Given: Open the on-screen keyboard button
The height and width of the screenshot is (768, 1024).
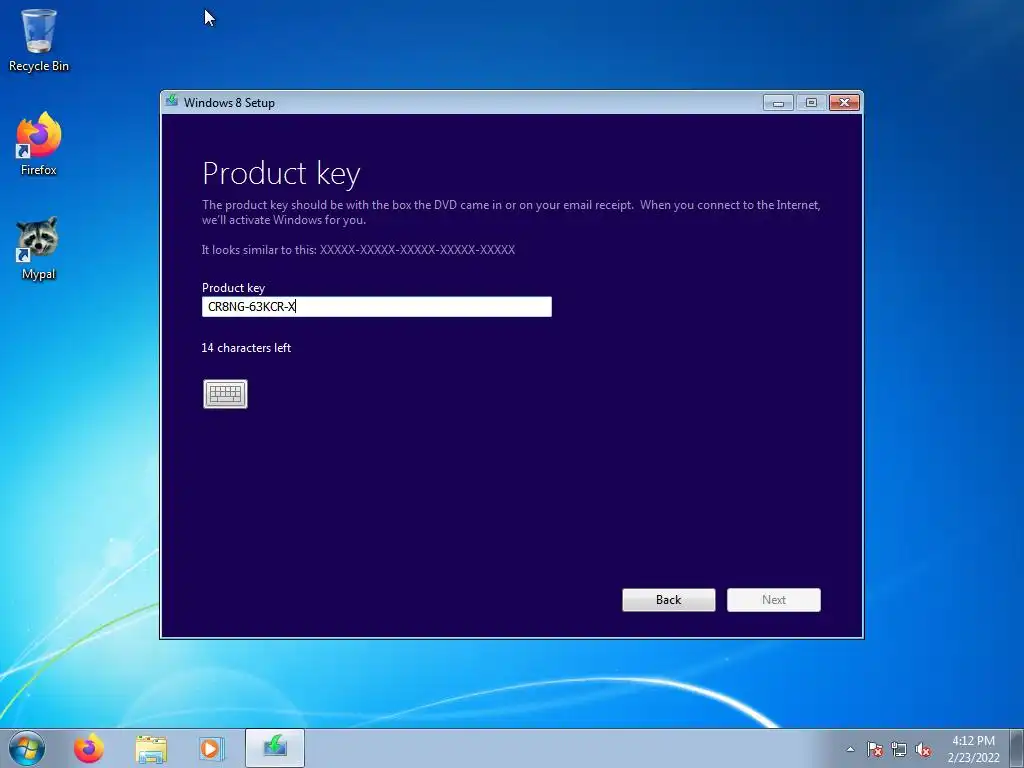Looking at the screenshot, I should point(225,394).
